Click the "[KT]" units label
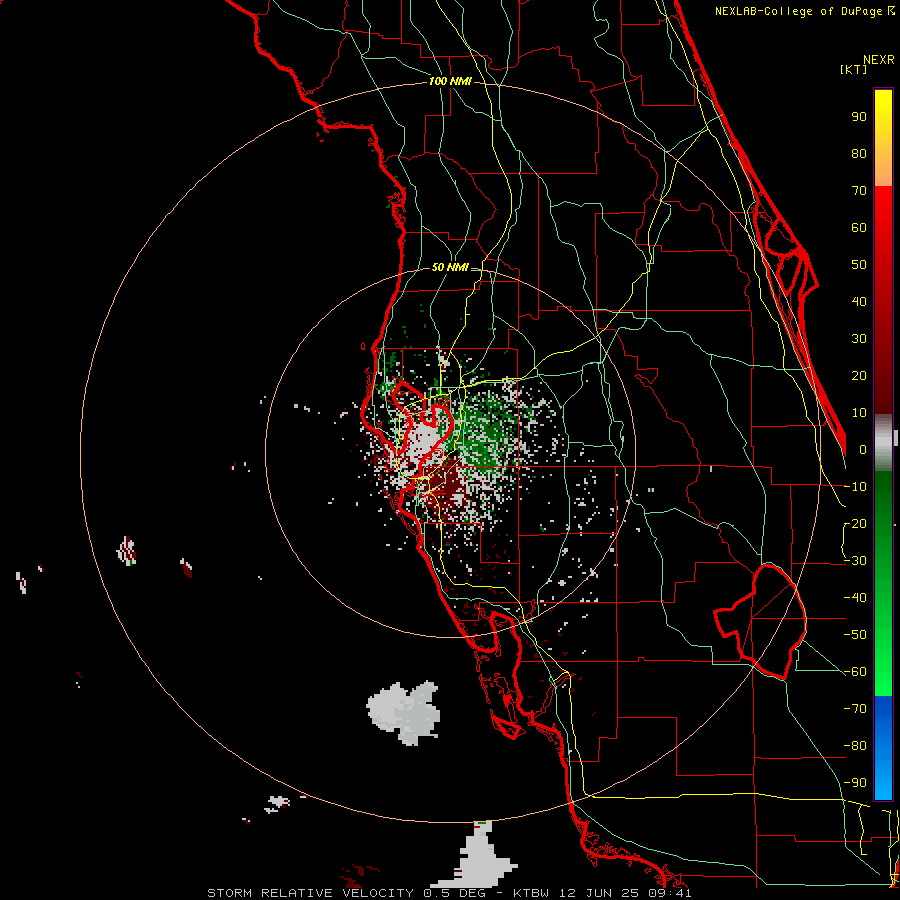900x900 pixels. [854, 69]
